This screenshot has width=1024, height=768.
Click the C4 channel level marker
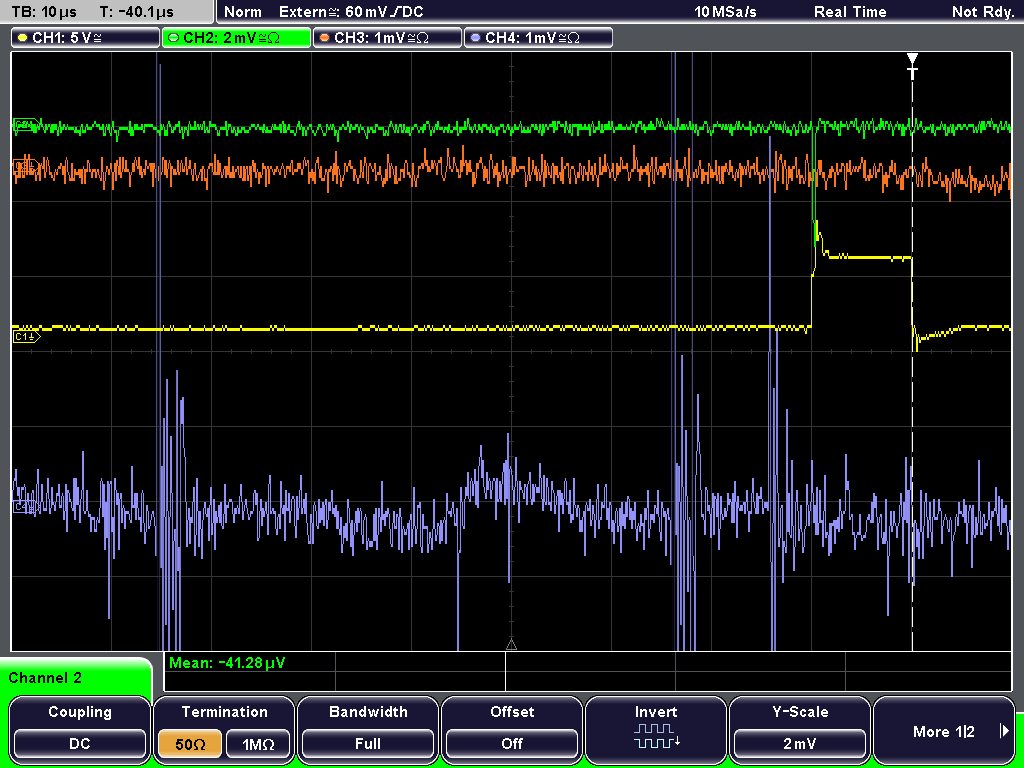[x=25, y=507]
